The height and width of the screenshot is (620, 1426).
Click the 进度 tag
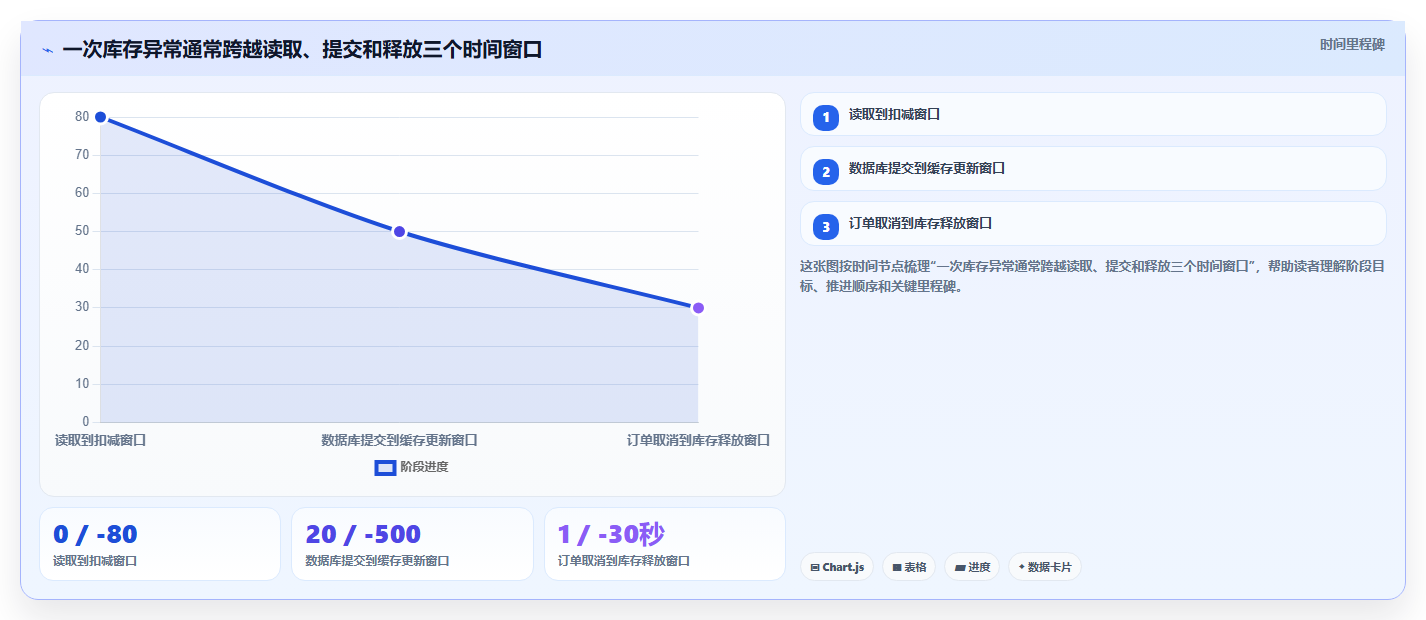[x=972, y=567]
